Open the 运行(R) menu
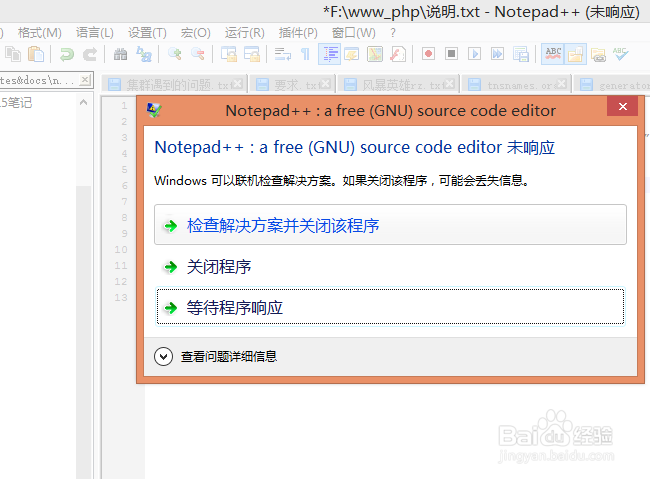This screenshot has height=479, width=650. (x=245, y=32)
